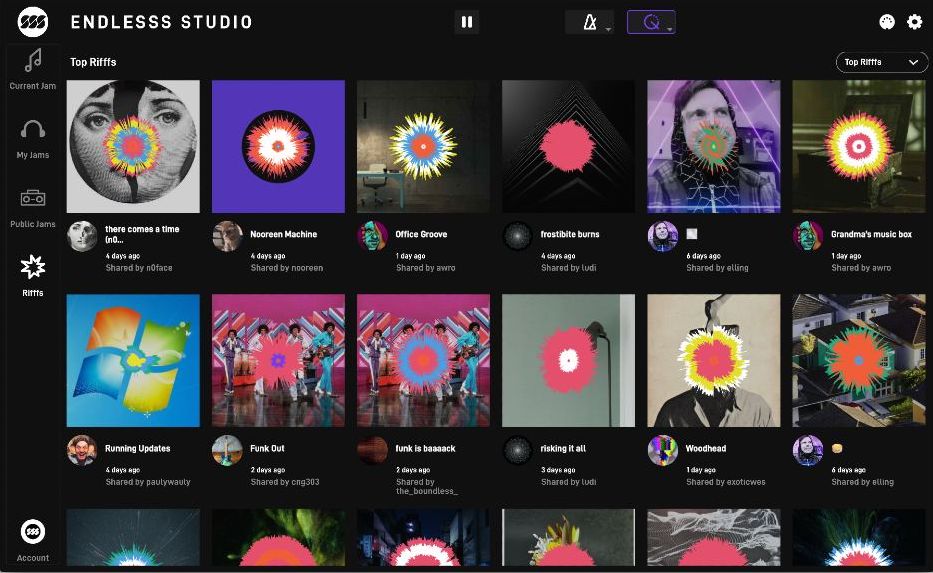Click 'Shared by n0face' text
This screenshot has height=573, width=933.
click(x=139, y=268)
